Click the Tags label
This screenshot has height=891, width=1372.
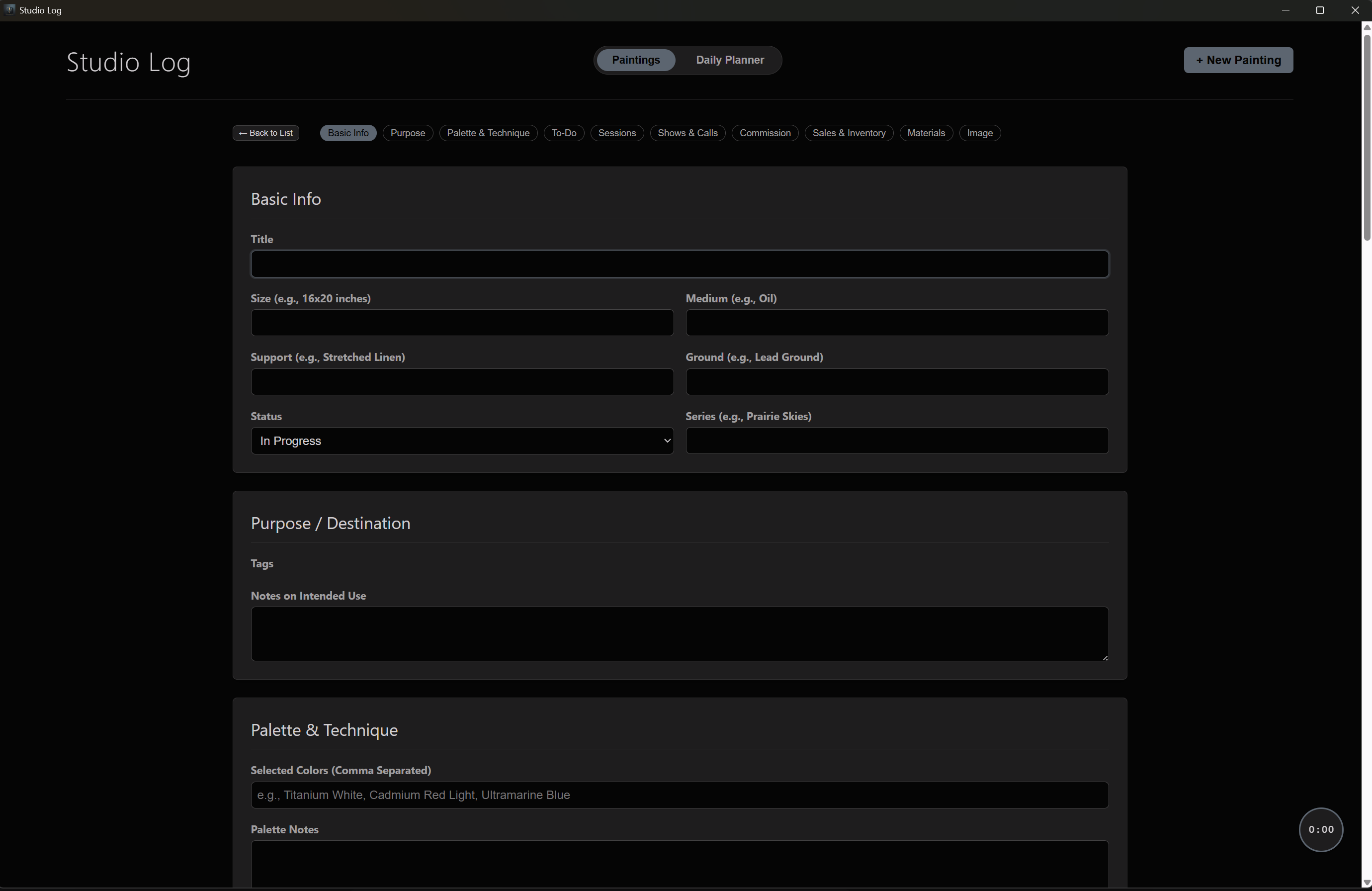[x=261, y=564]
